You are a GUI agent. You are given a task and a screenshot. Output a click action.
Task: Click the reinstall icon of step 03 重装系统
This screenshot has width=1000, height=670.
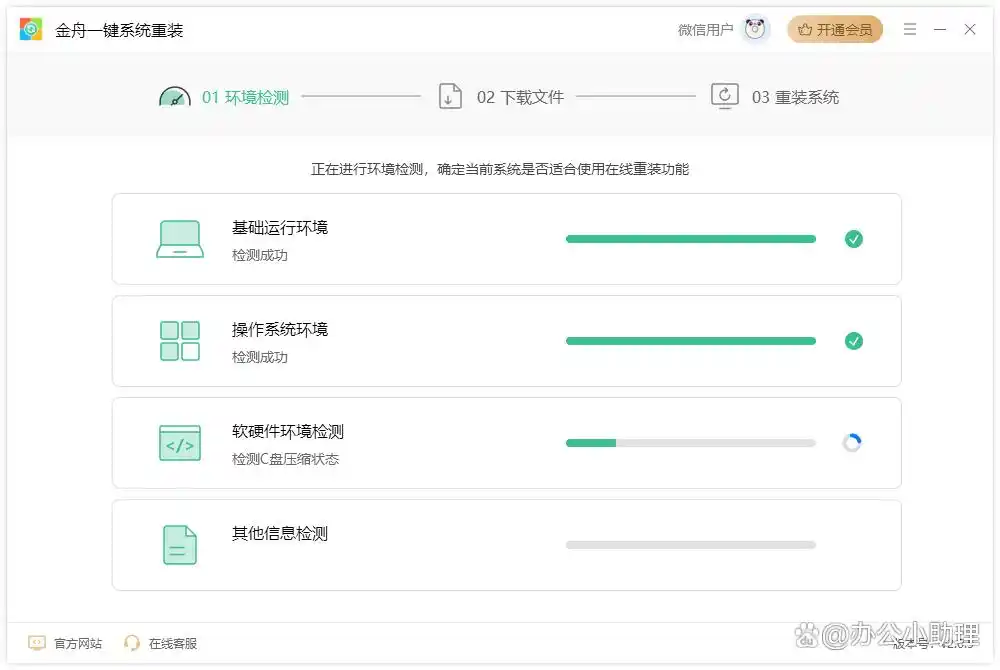pyautogui.click(x=724, y=96)
